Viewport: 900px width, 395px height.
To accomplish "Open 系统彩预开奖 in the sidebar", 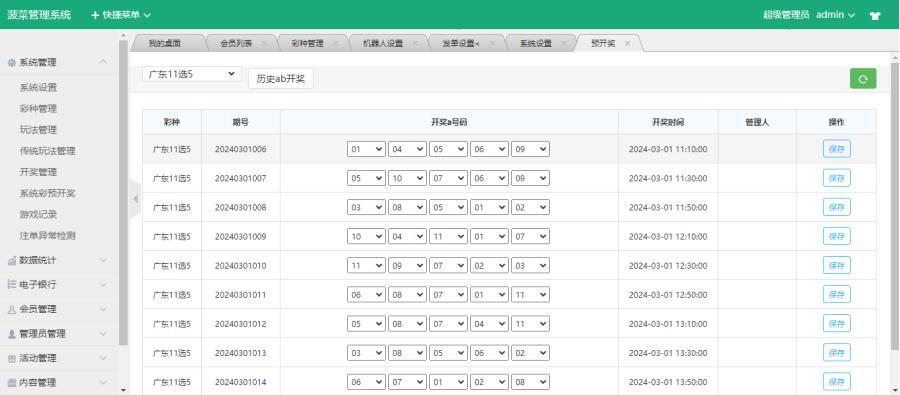I will [48, 193].
